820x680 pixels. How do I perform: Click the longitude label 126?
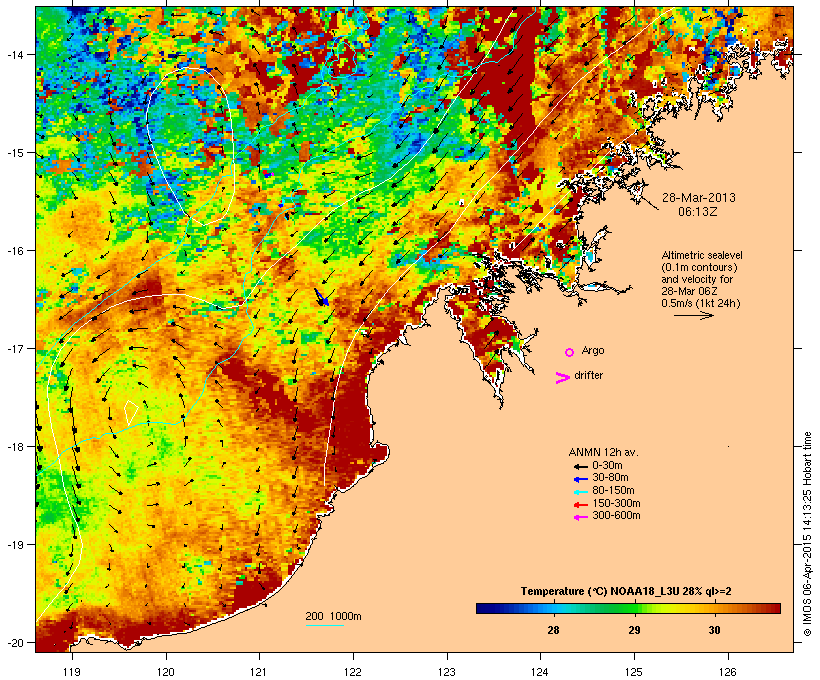point(727,672)
